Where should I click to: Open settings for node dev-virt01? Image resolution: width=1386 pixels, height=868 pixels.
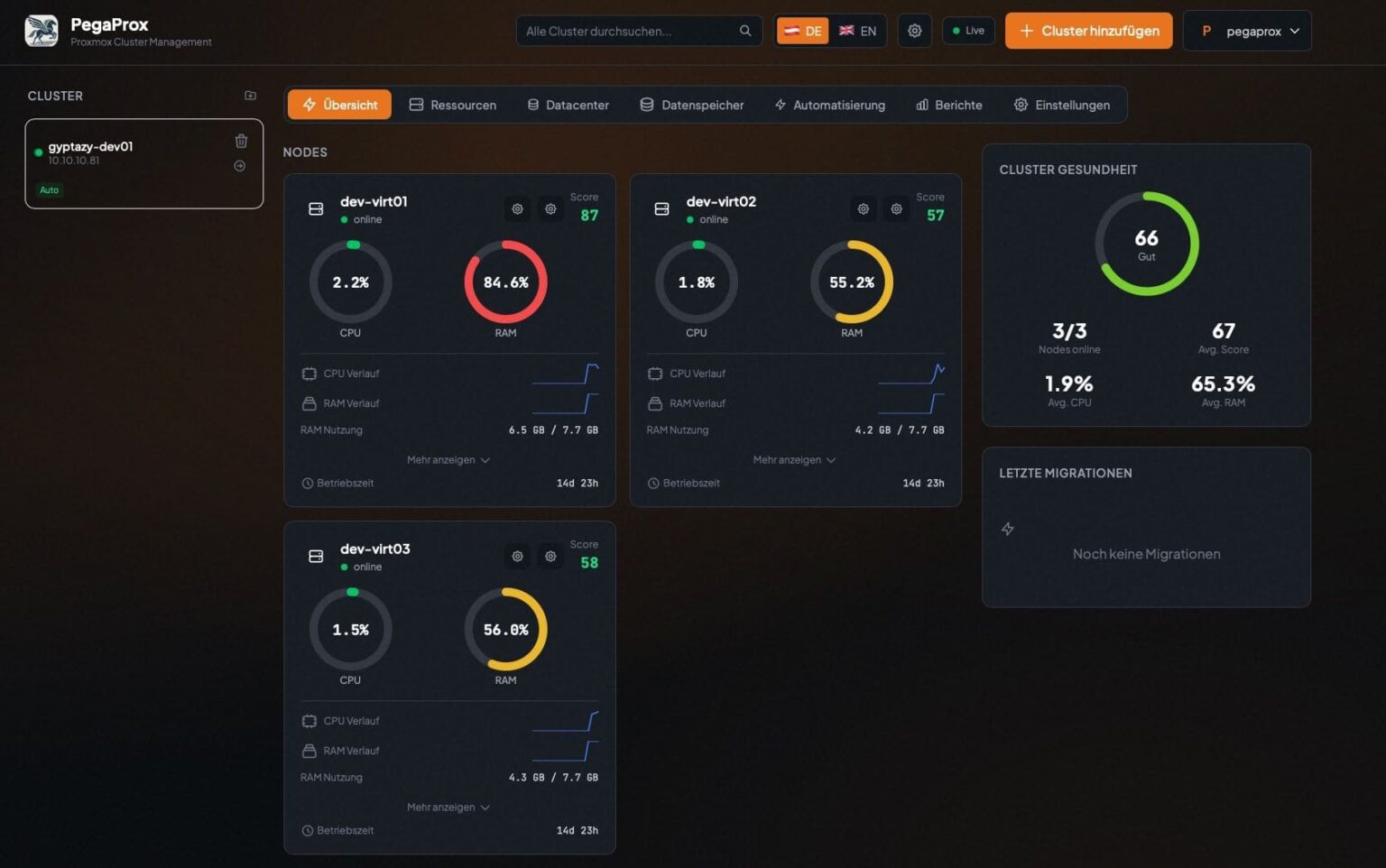pyautogui.click(x=517, y=208)
